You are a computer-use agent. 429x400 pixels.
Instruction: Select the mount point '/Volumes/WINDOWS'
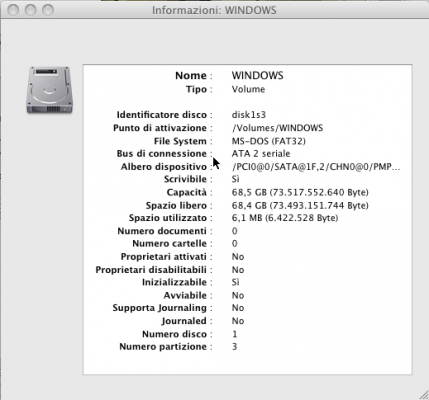[277, 128]
